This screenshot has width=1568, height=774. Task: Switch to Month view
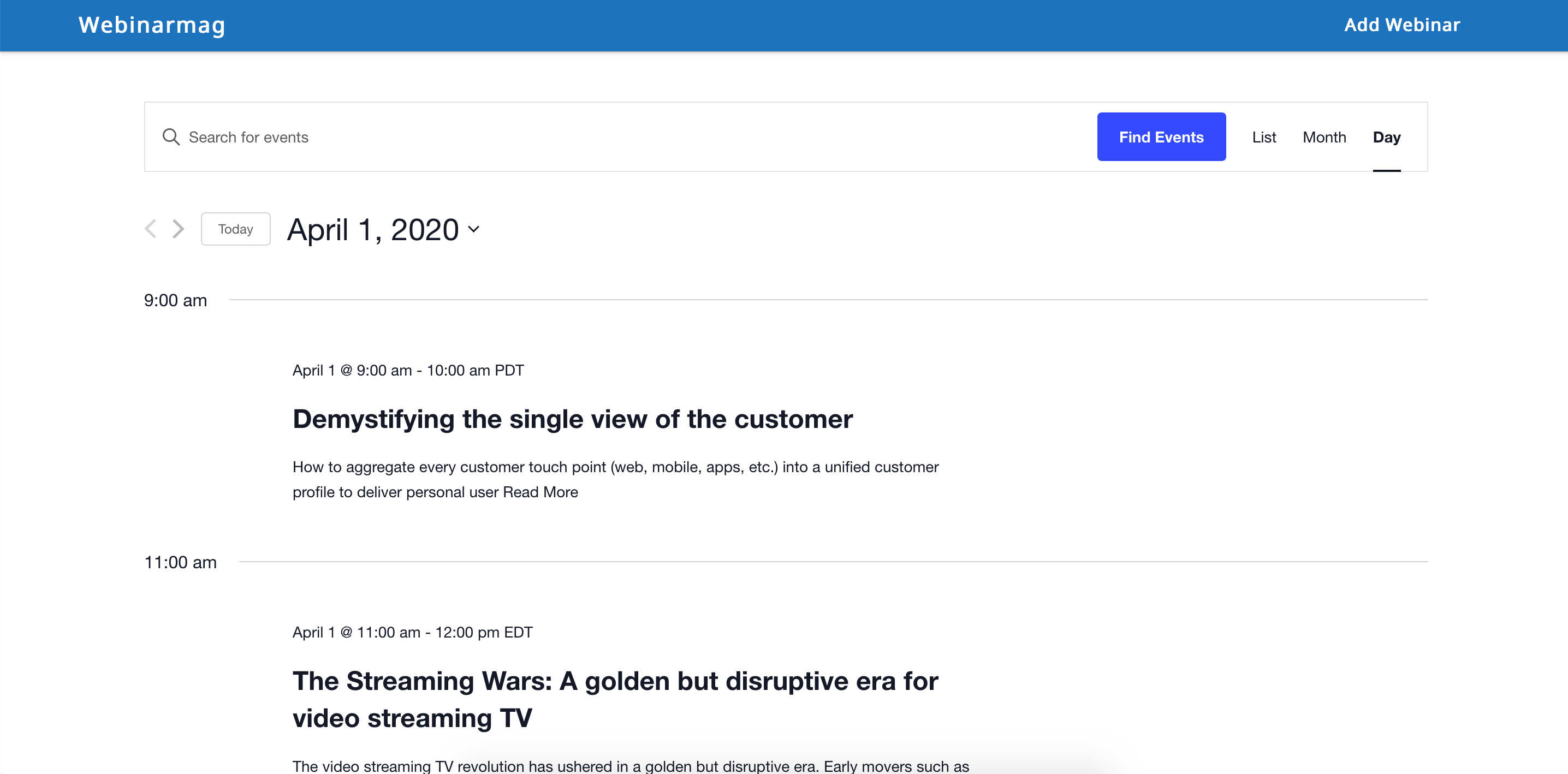click(x=1324, y=137)
